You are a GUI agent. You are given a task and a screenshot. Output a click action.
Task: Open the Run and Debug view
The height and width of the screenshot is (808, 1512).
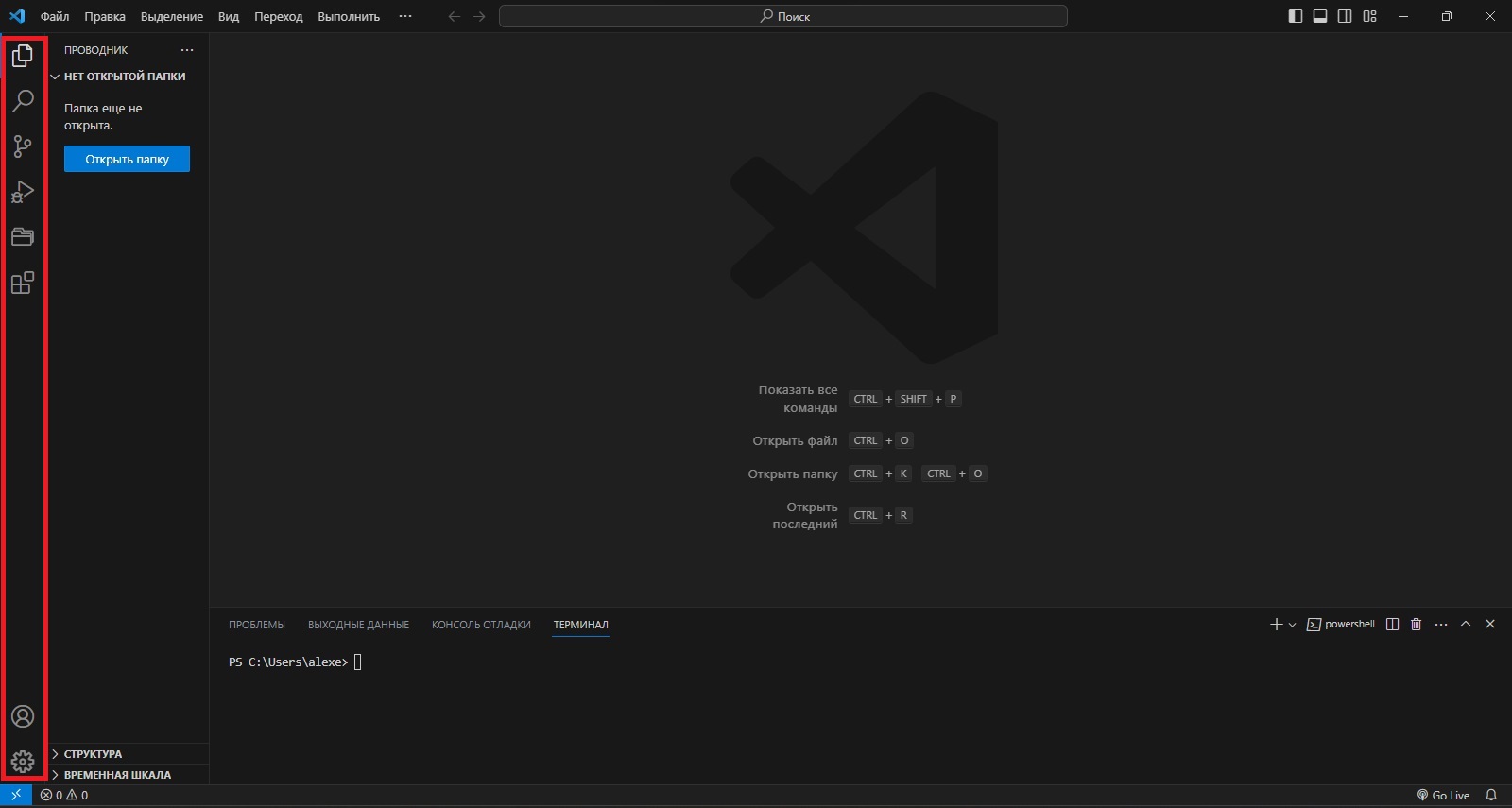[x=23, y=192]
